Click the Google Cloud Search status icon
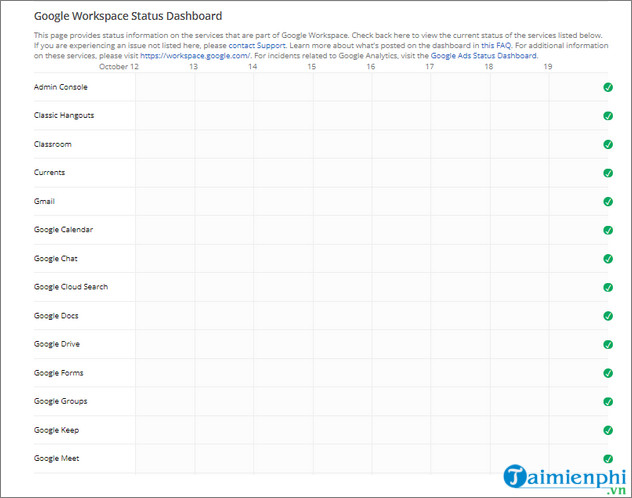 click(608, 287)
